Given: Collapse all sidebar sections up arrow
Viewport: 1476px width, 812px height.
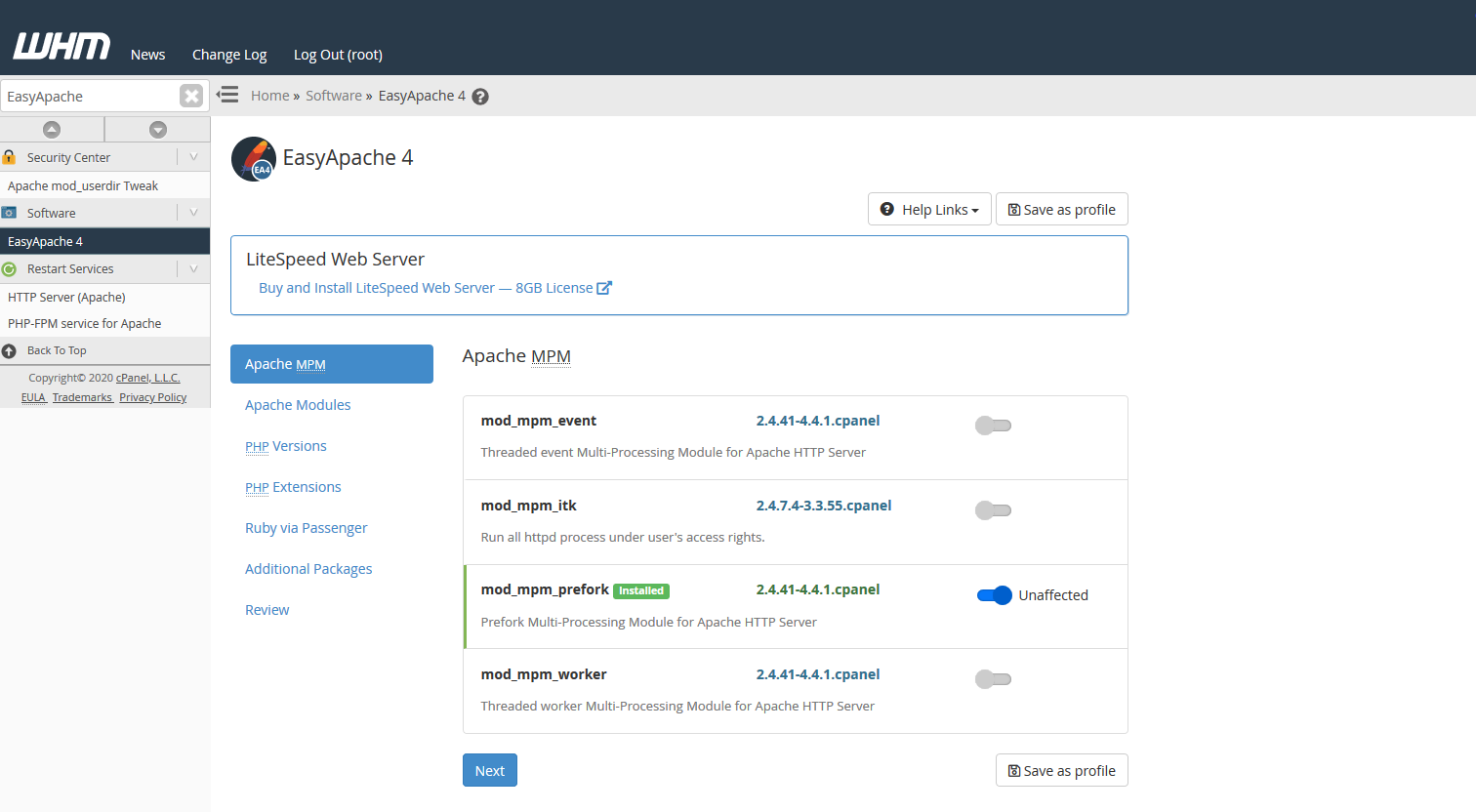Looking at the screenshot, I should coord(52,129).
